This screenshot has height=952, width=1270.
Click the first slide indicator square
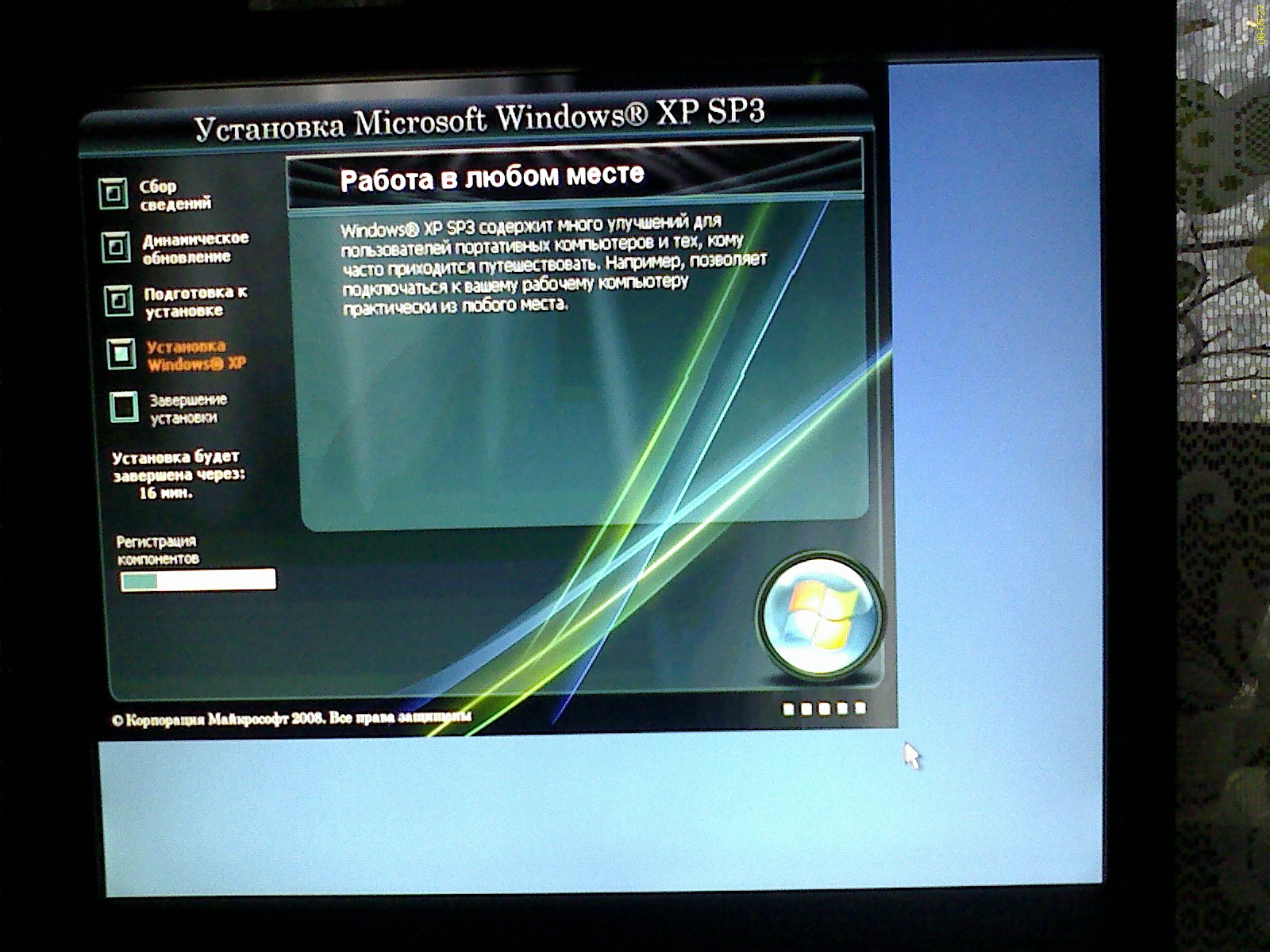[788, 708]
